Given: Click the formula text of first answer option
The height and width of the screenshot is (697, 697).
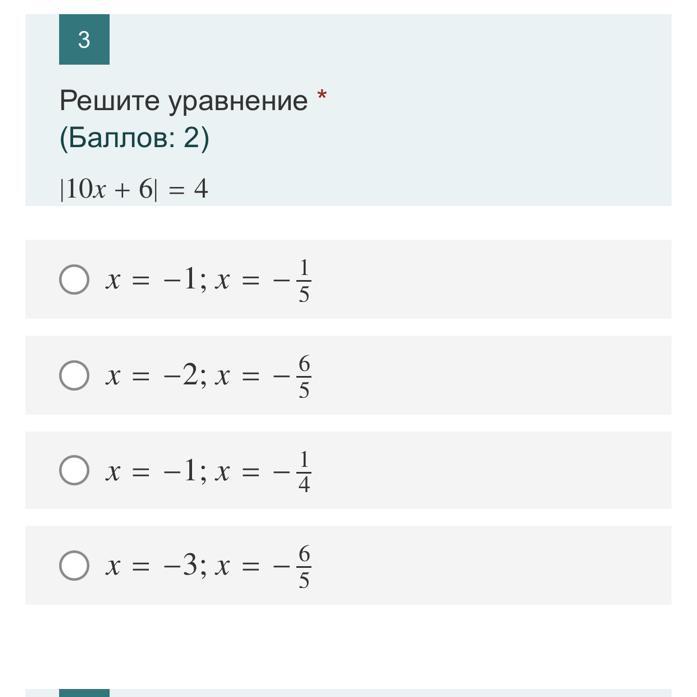Looking at the screenshot, I should pyautogui.click(x=208, y=280).
